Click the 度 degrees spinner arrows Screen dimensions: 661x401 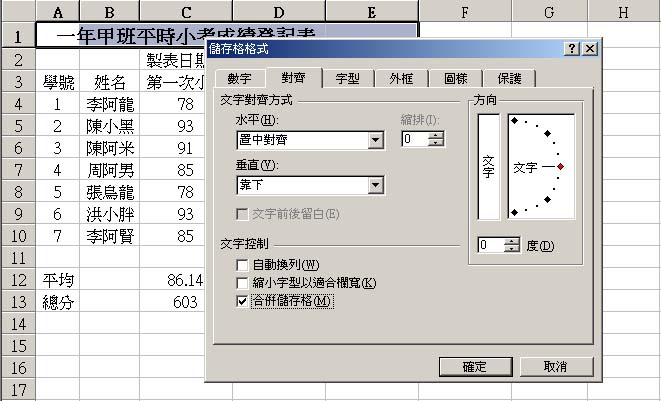tap(512, 245)
